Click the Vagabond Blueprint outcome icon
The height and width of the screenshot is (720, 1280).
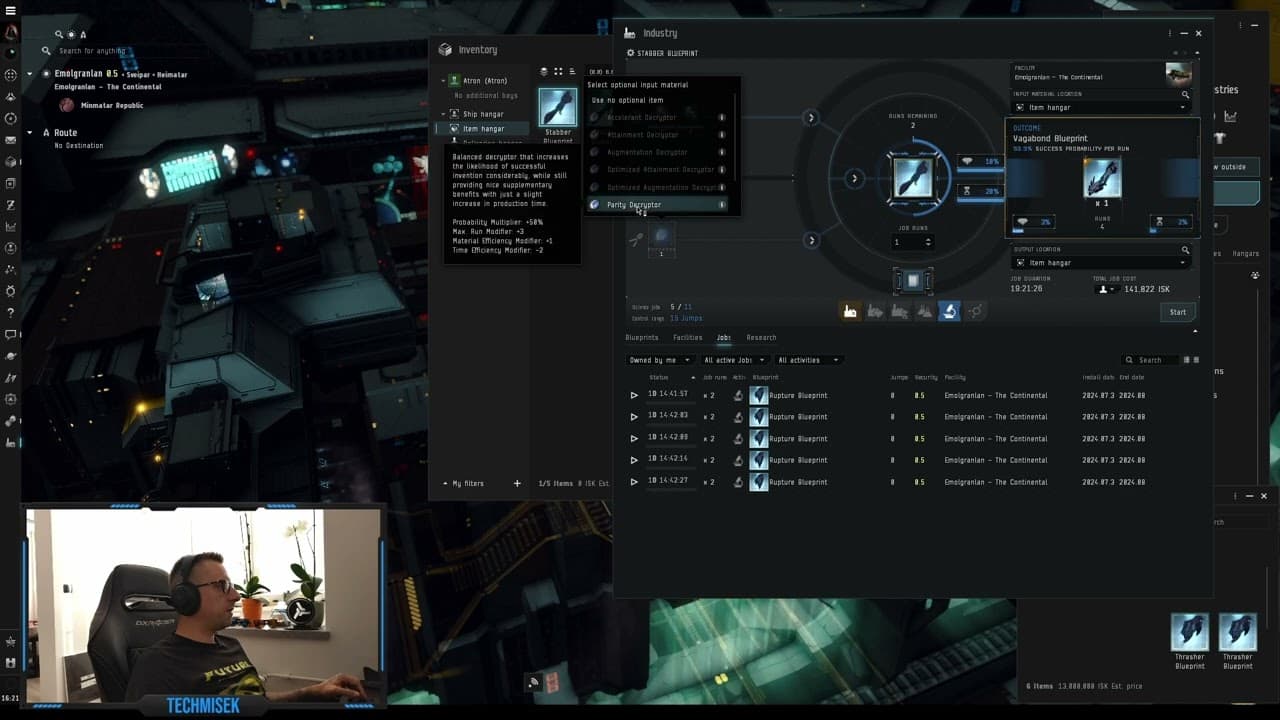[x=1102, y=179]
